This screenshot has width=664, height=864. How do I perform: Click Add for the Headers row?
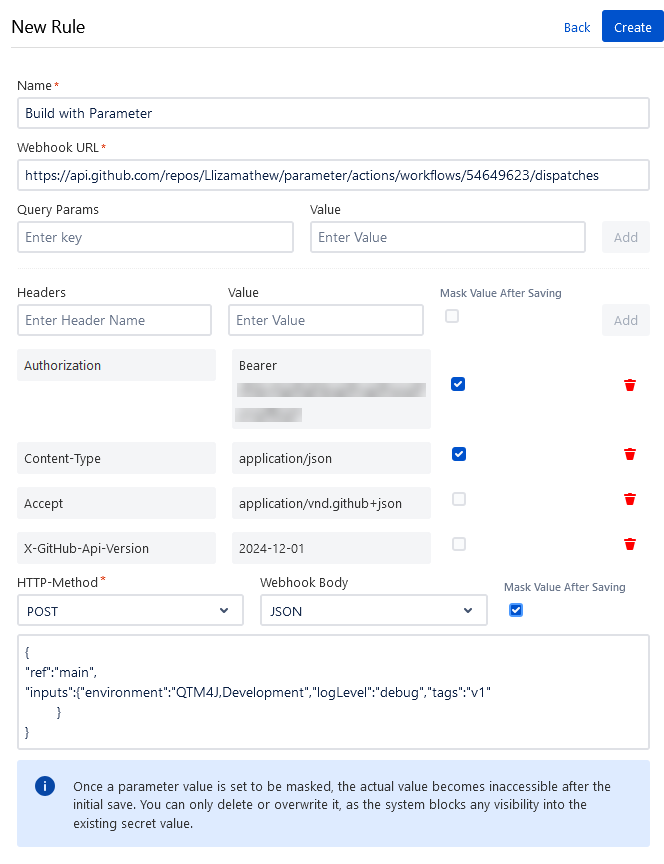625,320
